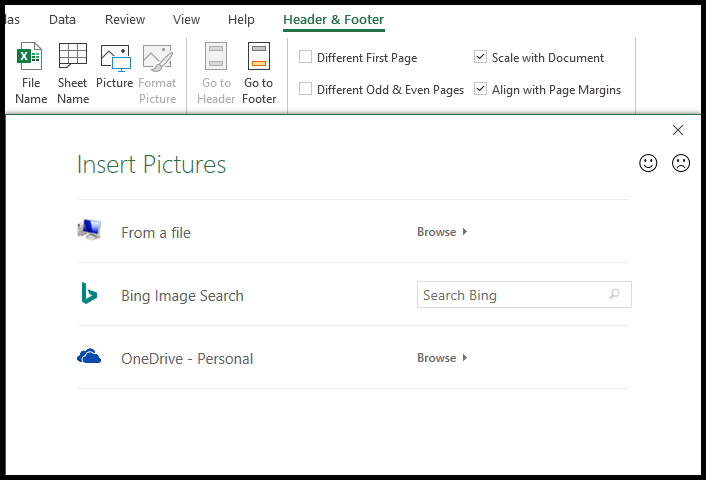Insert File Name into header
This screenshot has height=480, width=706.
31,73
